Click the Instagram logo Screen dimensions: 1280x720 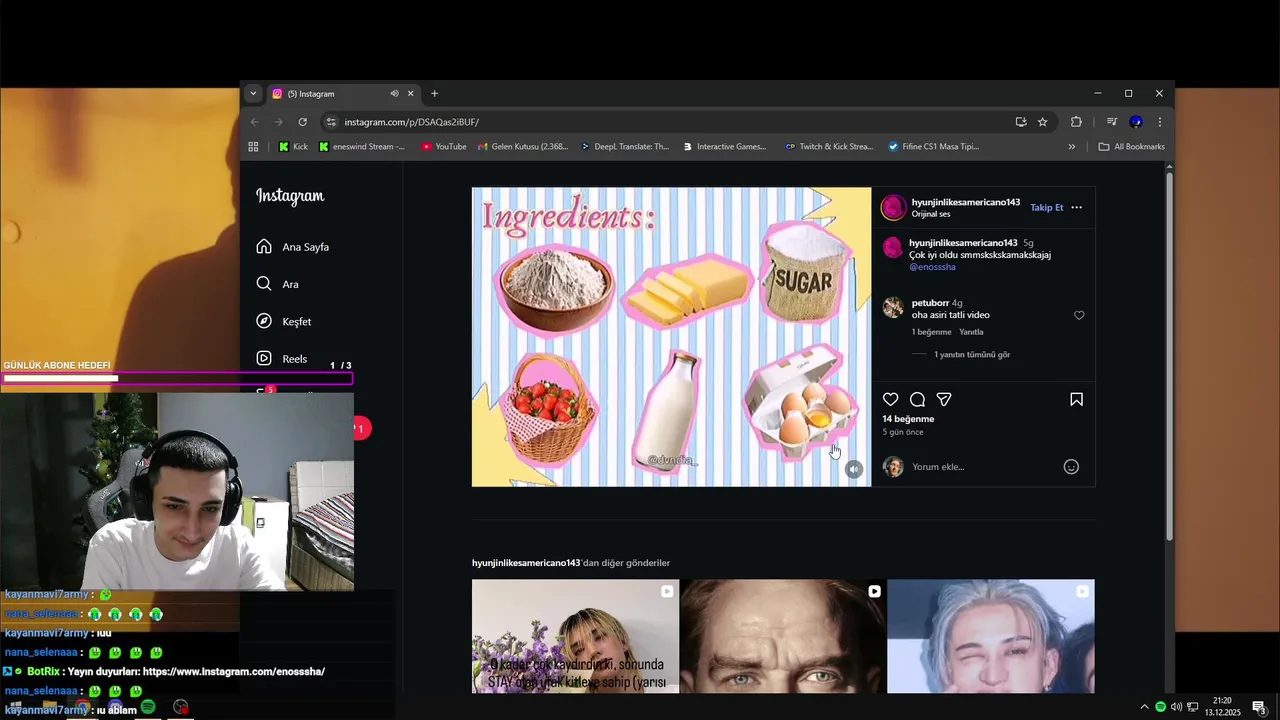click(x=290, y=196)
